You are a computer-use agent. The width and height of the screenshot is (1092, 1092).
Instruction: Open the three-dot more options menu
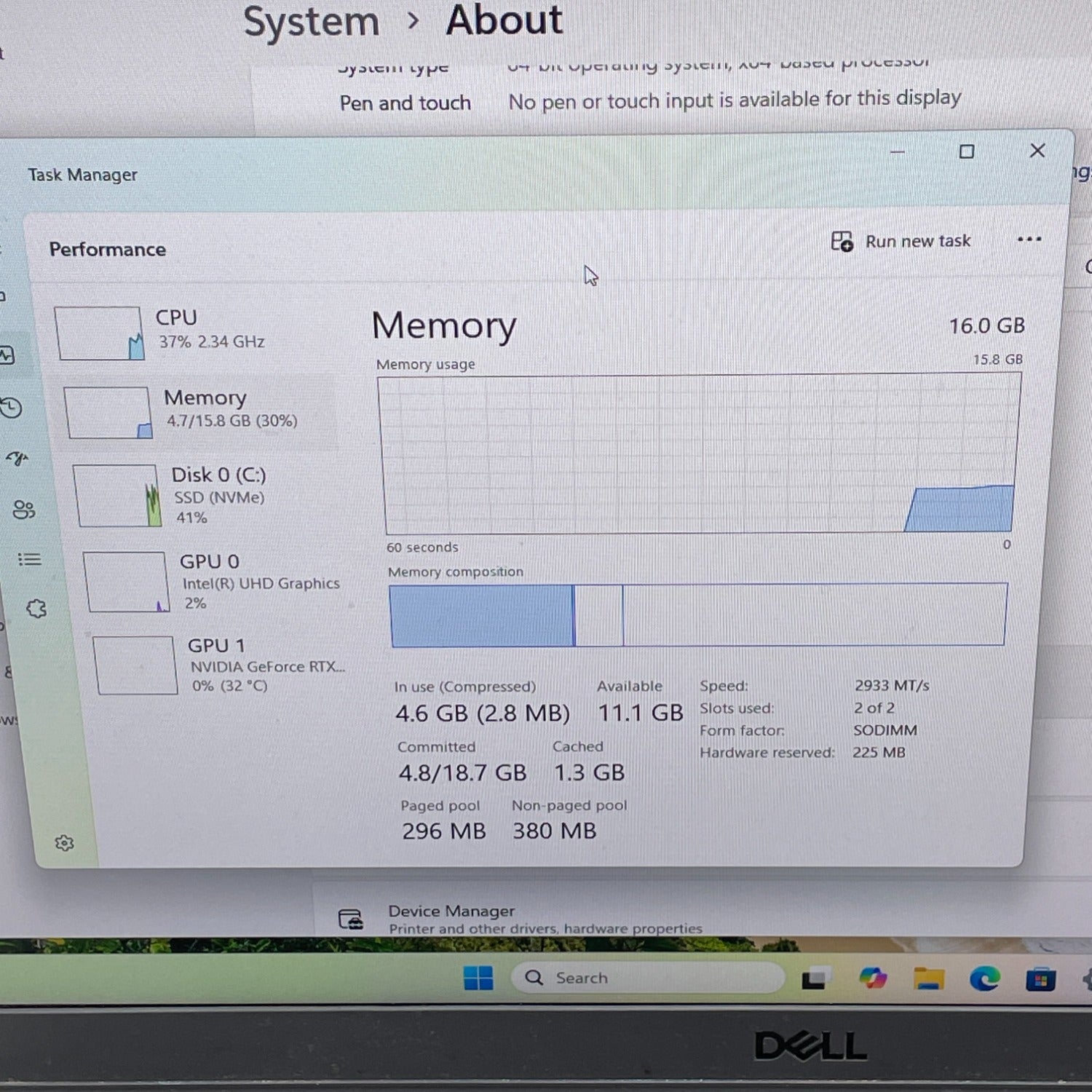pyautogui.click(x=1029, y=240)
